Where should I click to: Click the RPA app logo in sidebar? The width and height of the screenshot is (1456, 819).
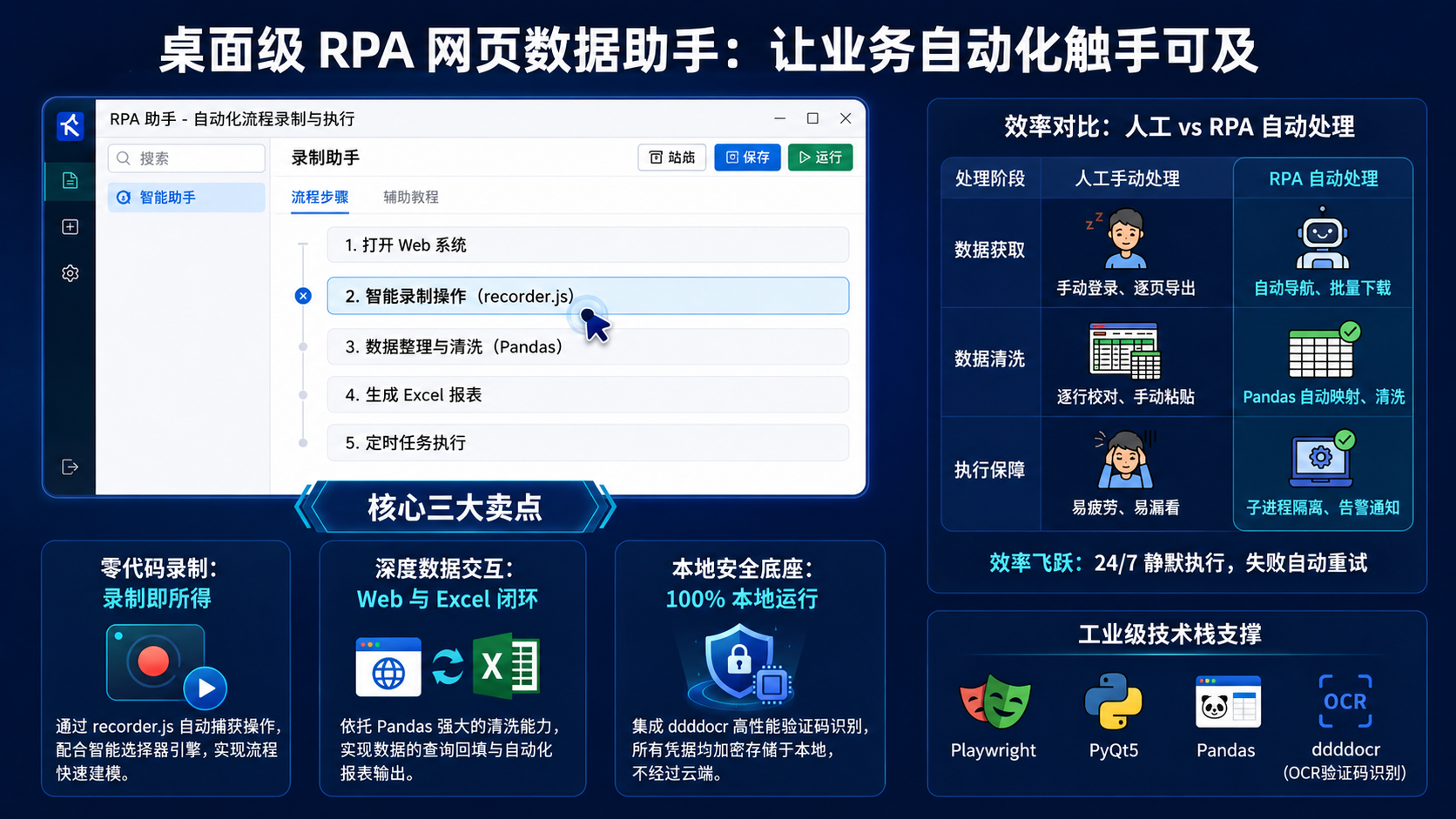pos(70,126)
